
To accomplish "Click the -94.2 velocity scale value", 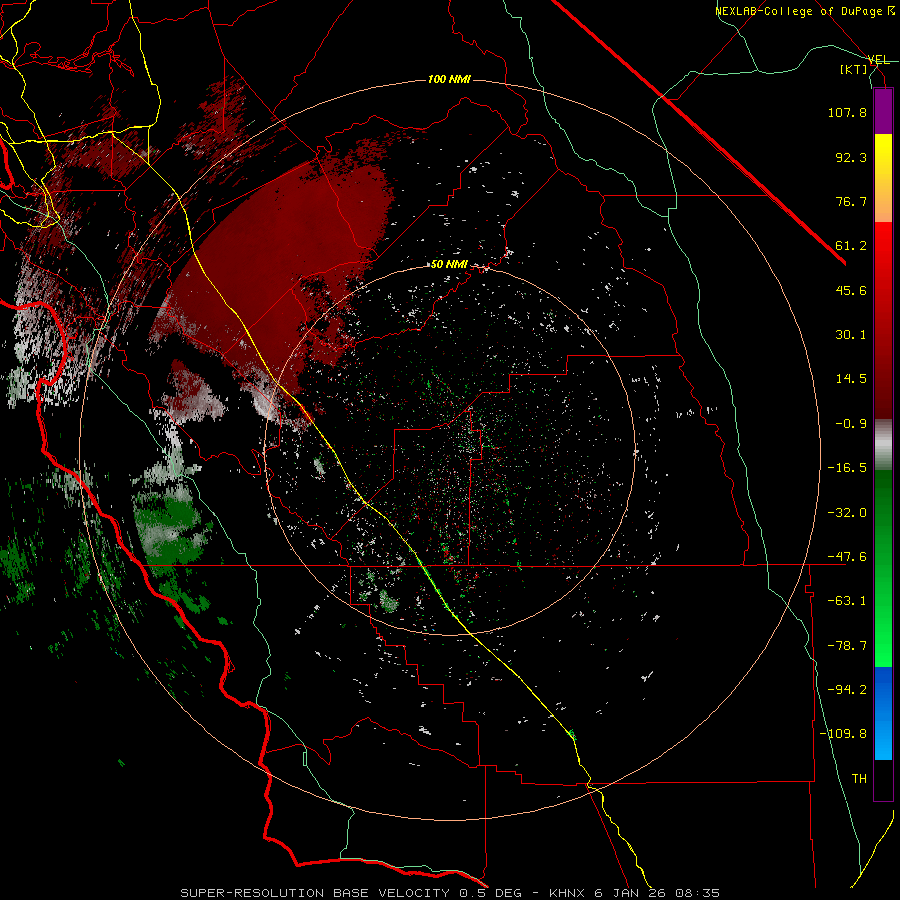I will (x=847, y=690).
